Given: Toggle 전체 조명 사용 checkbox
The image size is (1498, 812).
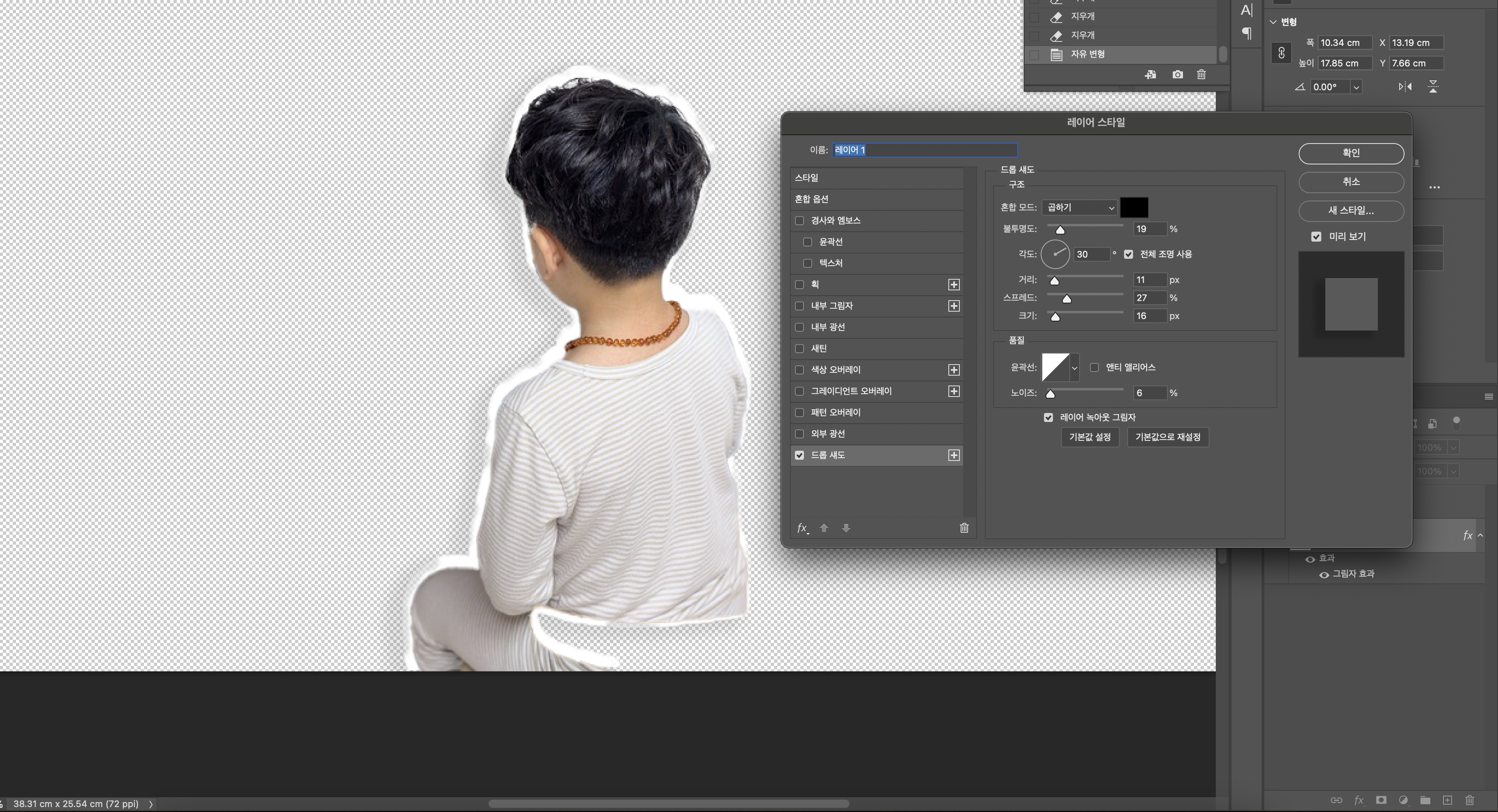Looking at the screenshot, I should (1129, 255).
